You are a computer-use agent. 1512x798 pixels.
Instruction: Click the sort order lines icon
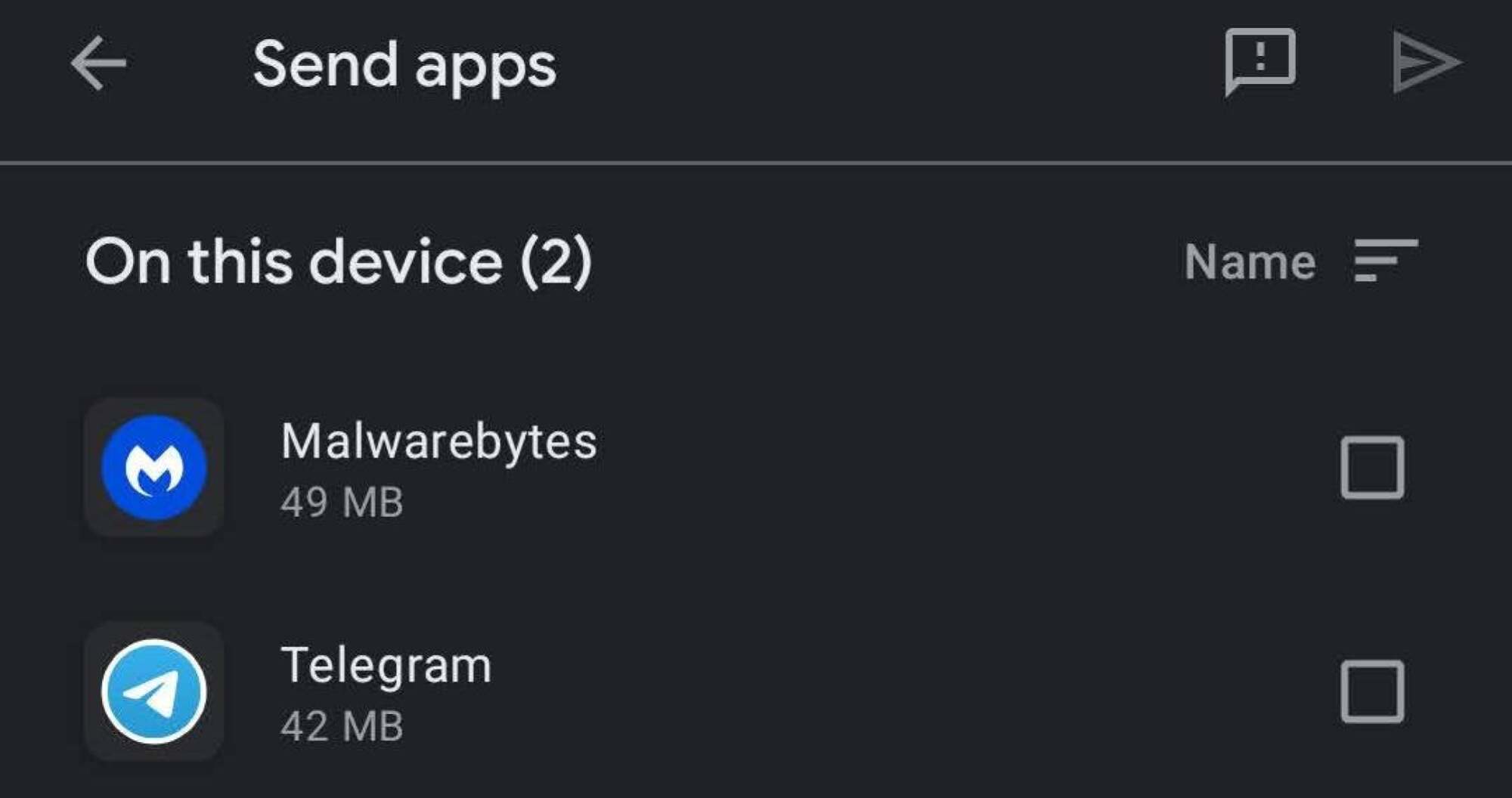click(1386, 261)
